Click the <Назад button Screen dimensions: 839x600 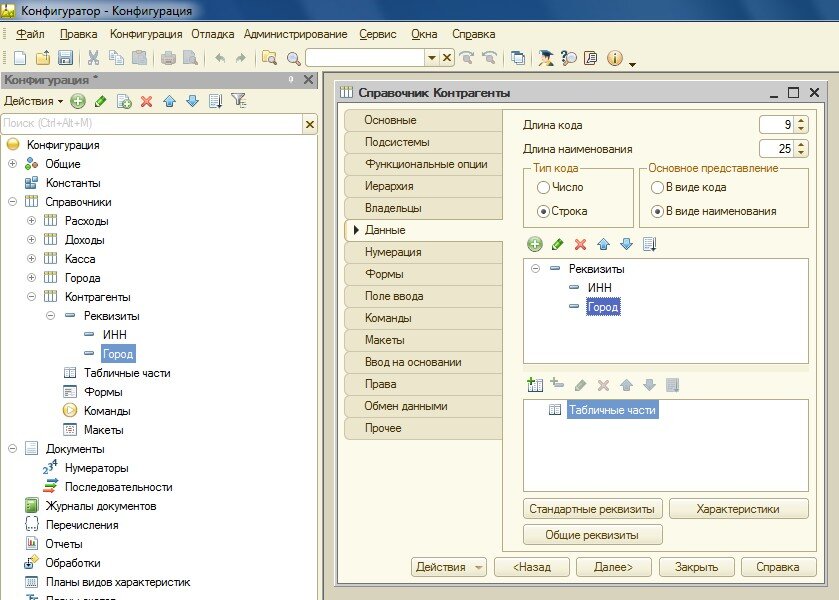[532, 567]
